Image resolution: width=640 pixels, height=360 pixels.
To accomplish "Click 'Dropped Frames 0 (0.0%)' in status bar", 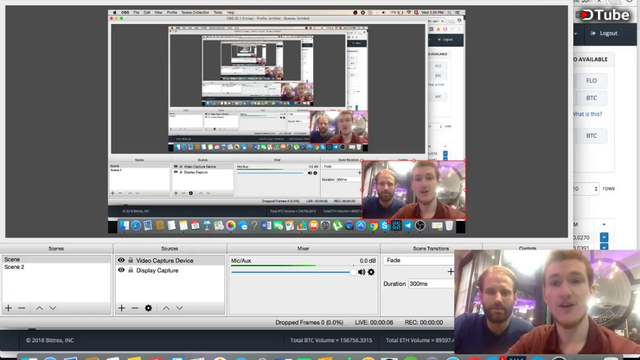I will point(309,322).
